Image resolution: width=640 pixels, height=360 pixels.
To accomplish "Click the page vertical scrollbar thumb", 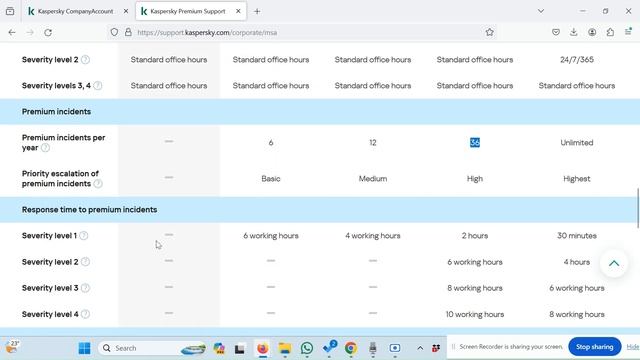I will [638, 208].
